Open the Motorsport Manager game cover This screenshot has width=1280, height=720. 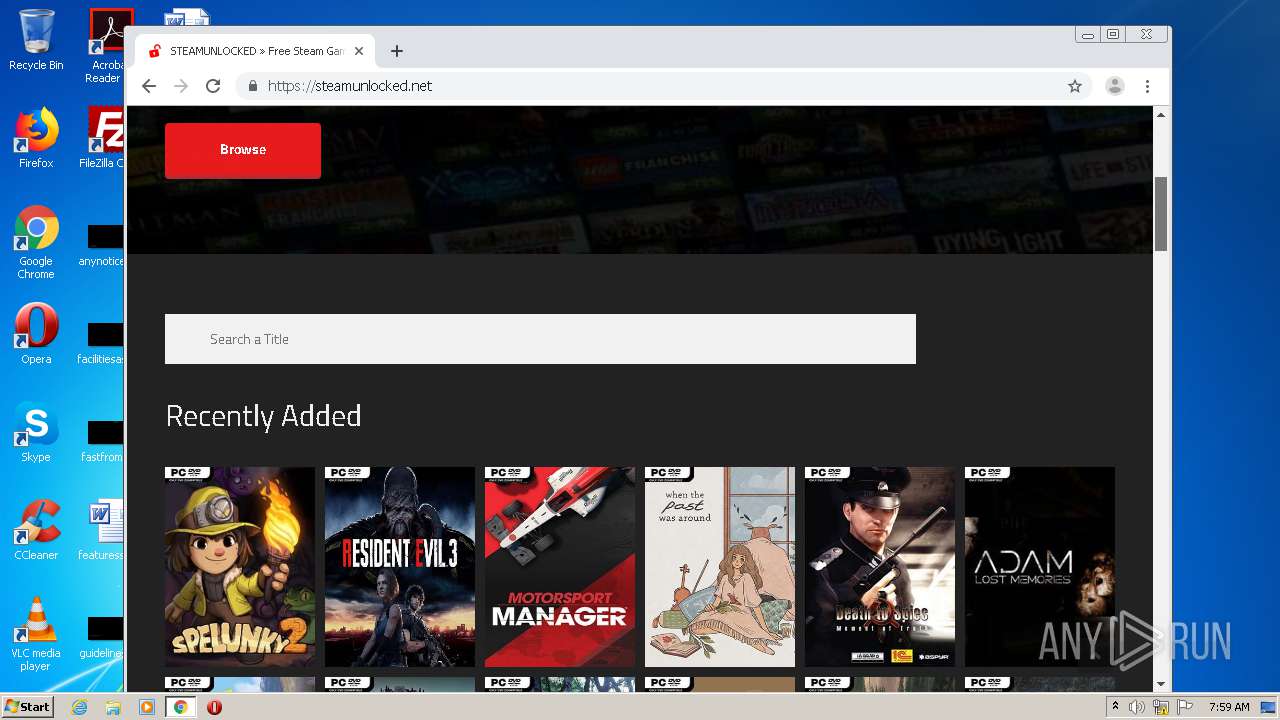click(x=560, y=567)
